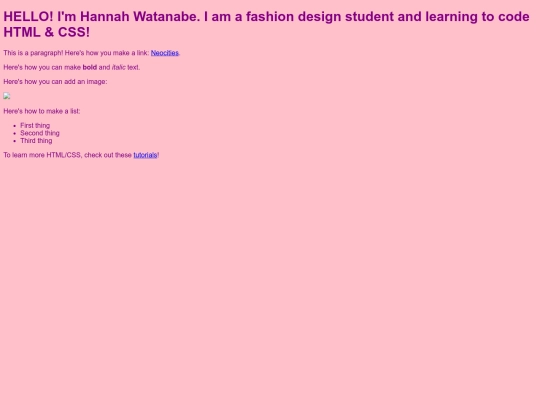Follow the tutorials link

[x=145, y=155]
